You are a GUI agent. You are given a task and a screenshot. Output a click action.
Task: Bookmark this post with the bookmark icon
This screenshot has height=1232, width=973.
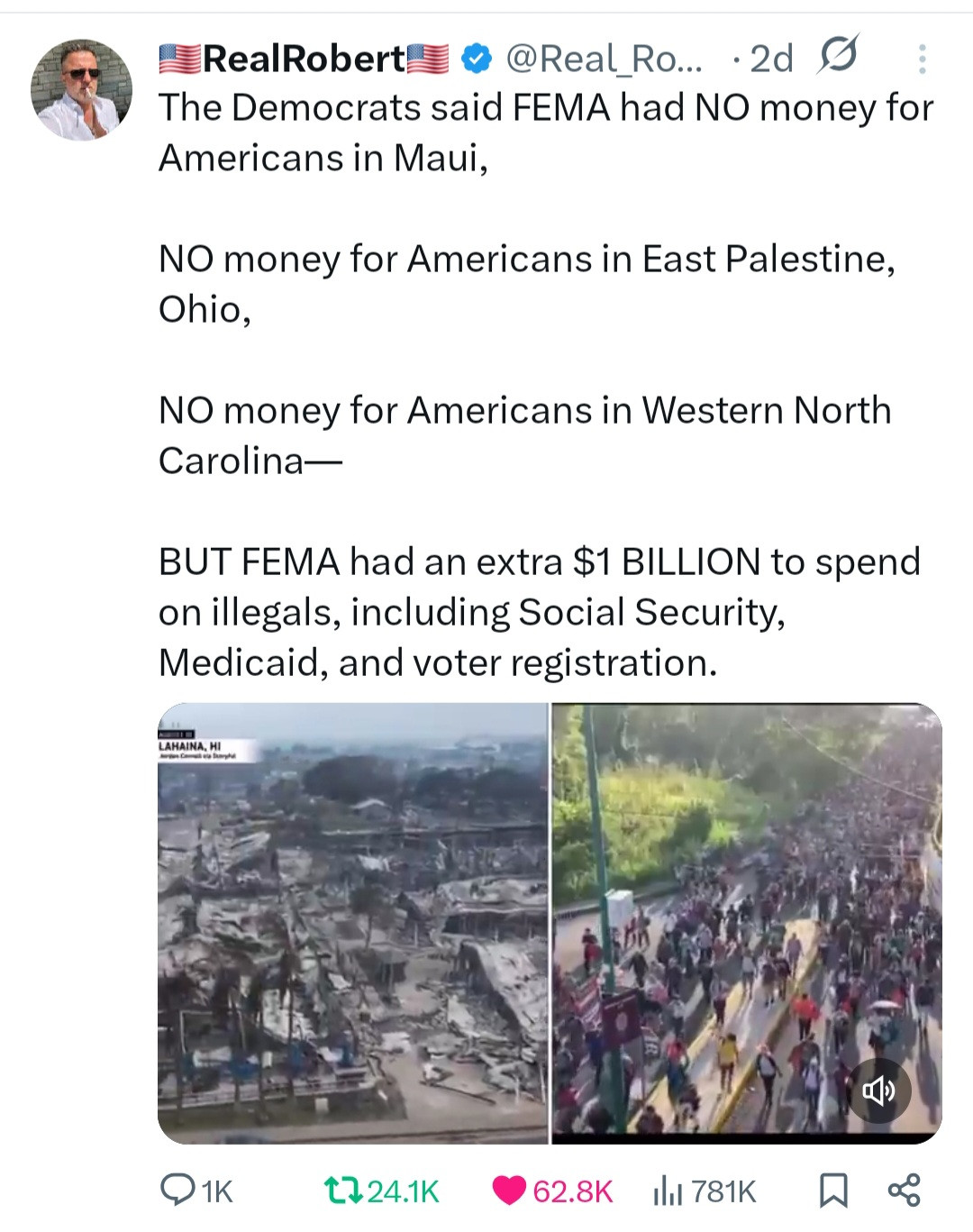click(x=833, y=1191)
